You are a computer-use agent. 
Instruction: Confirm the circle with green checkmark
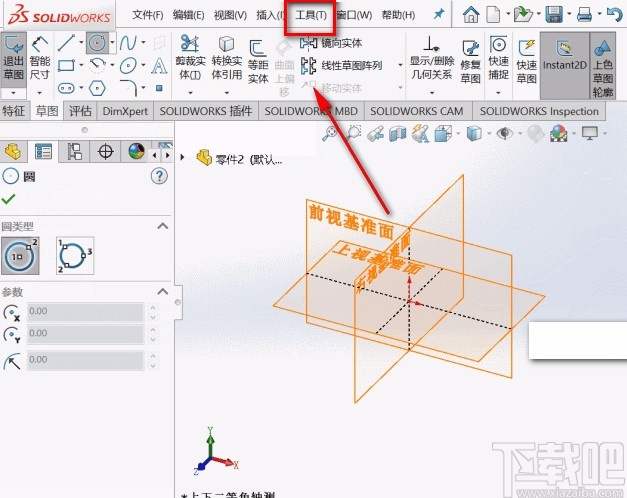point(9,199)
